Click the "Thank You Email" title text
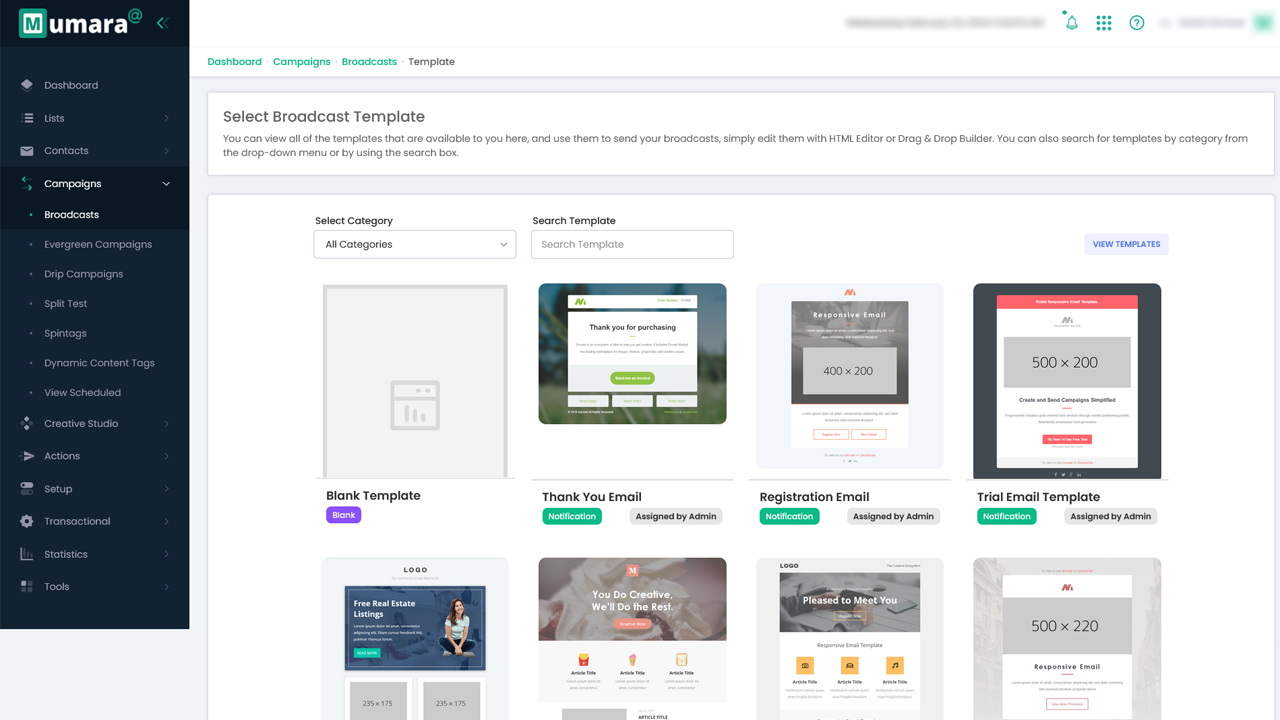This screenshot has width=1280, height=720. (592, 497)
